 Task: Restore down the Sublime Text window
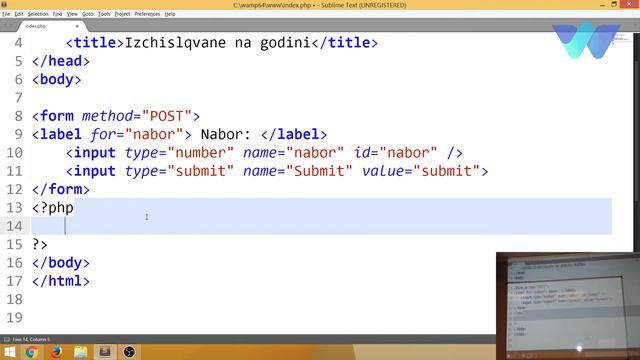[614, 4]
